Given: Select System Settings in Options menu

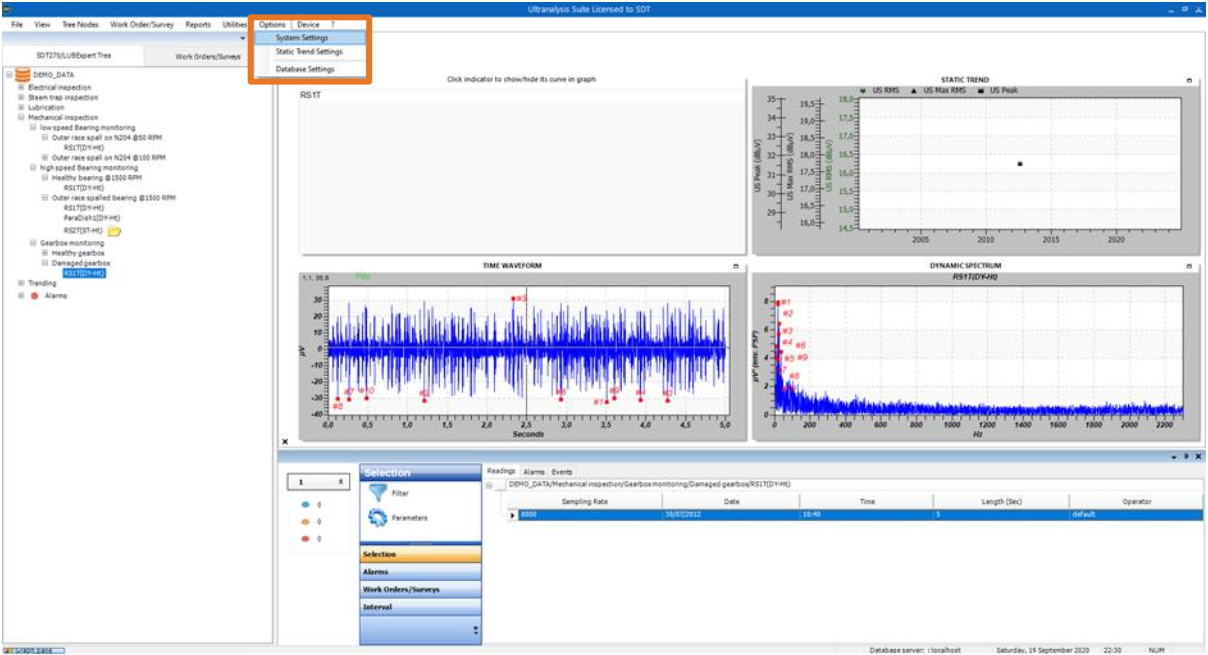Looking at the screenshot, I should coord(301,38).
